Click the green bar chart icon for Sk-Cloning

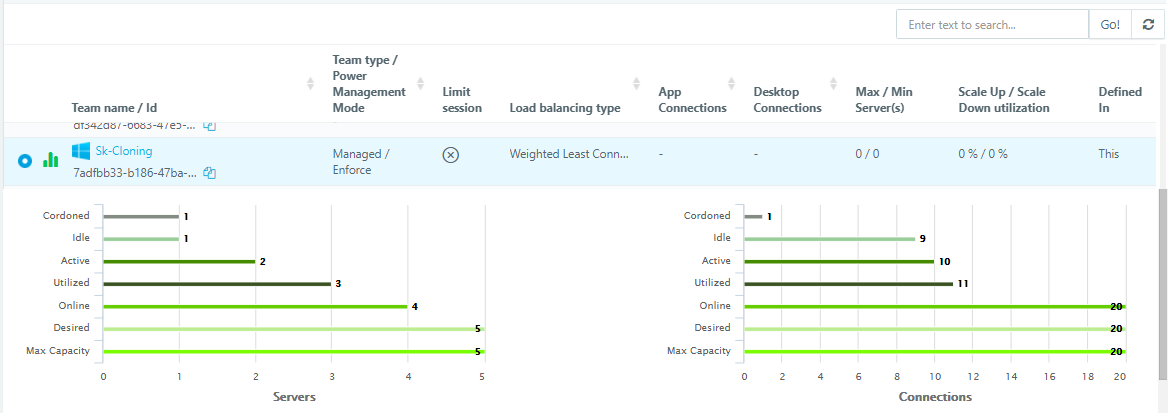(50, 160)
